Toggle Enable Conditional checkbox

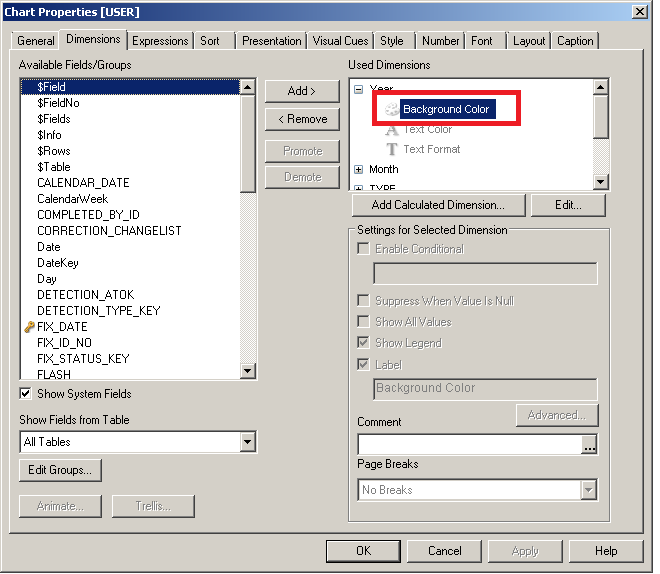pos(363,249)
